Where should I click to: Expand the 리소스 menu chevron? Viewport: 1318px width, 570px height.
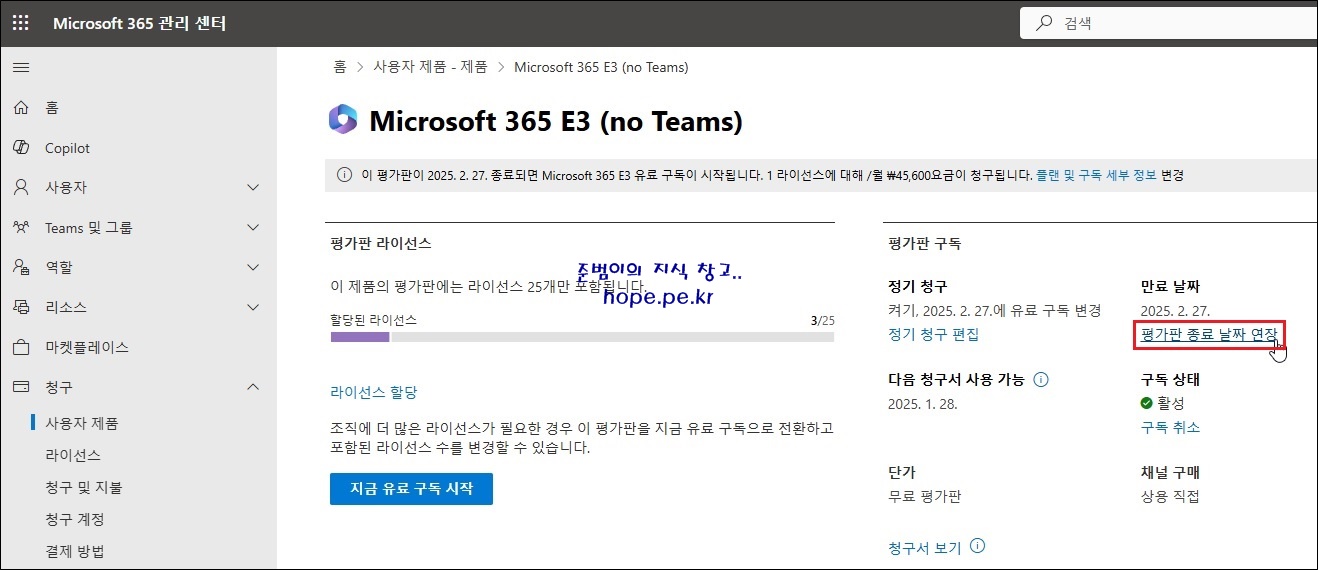tap(253, 307)
